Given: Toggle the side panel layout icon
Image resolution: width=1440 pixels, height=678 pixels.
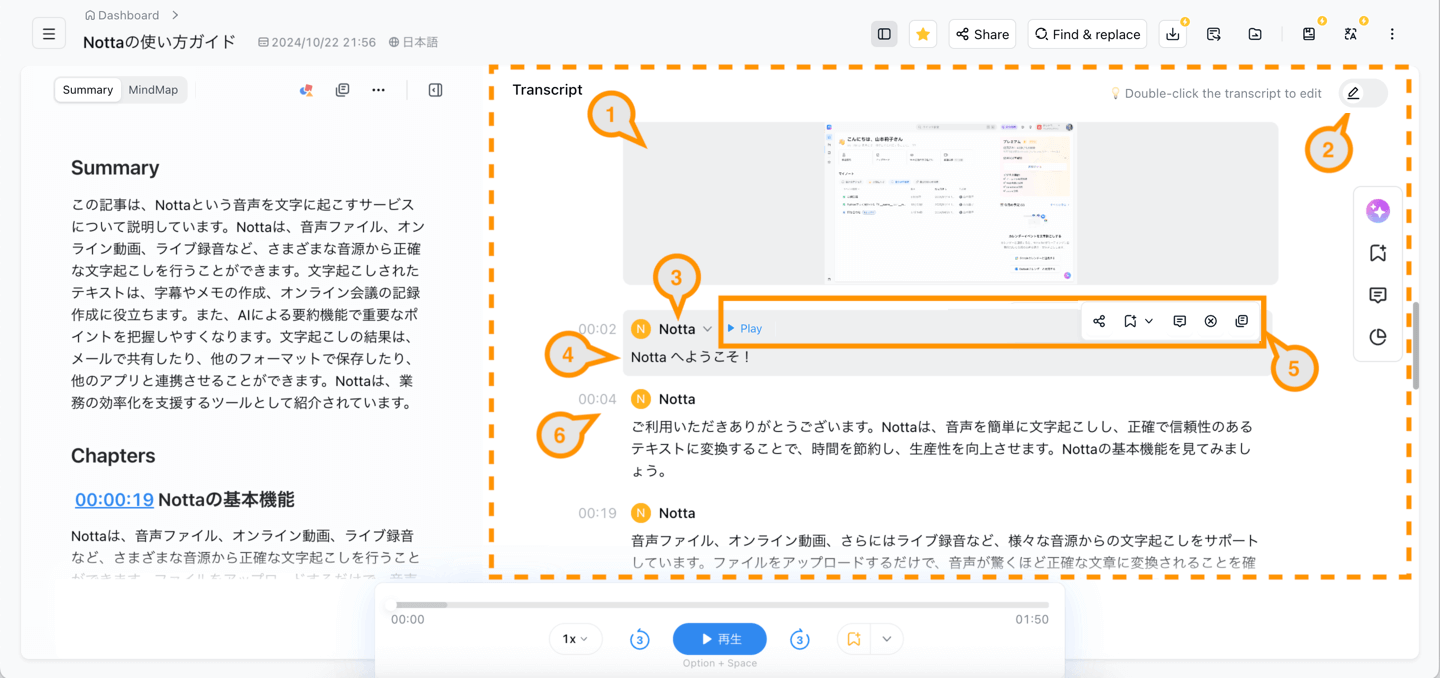Looking at the screenshot, I should pos(884,34).
